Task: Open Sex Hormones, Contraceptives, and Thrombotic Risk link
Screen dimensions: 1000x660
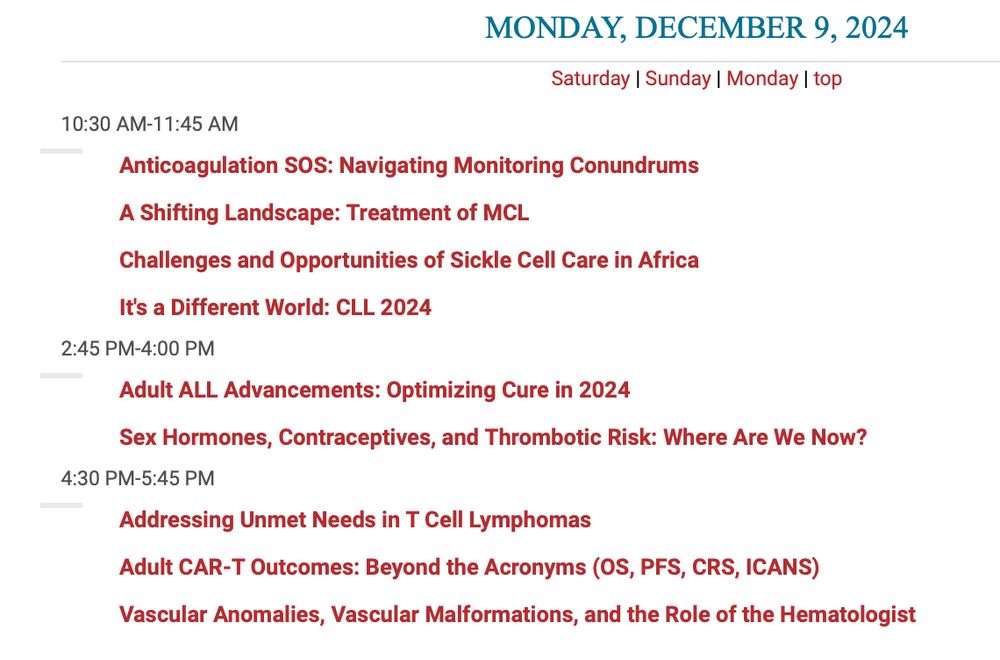Action: click(492, 437)
